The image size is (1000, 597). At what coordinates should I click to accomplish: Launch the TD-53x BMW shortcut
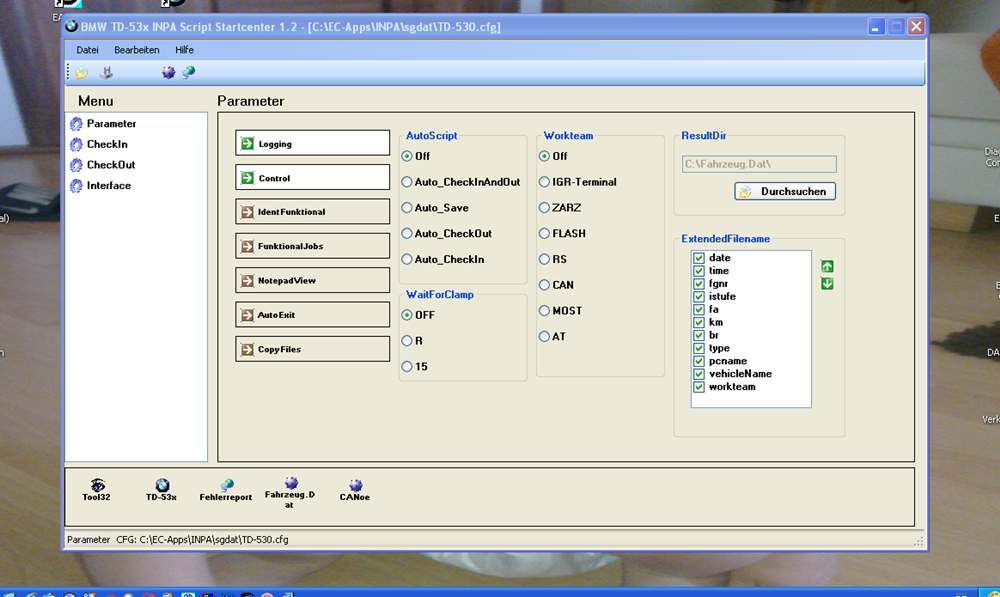[162, 489]
